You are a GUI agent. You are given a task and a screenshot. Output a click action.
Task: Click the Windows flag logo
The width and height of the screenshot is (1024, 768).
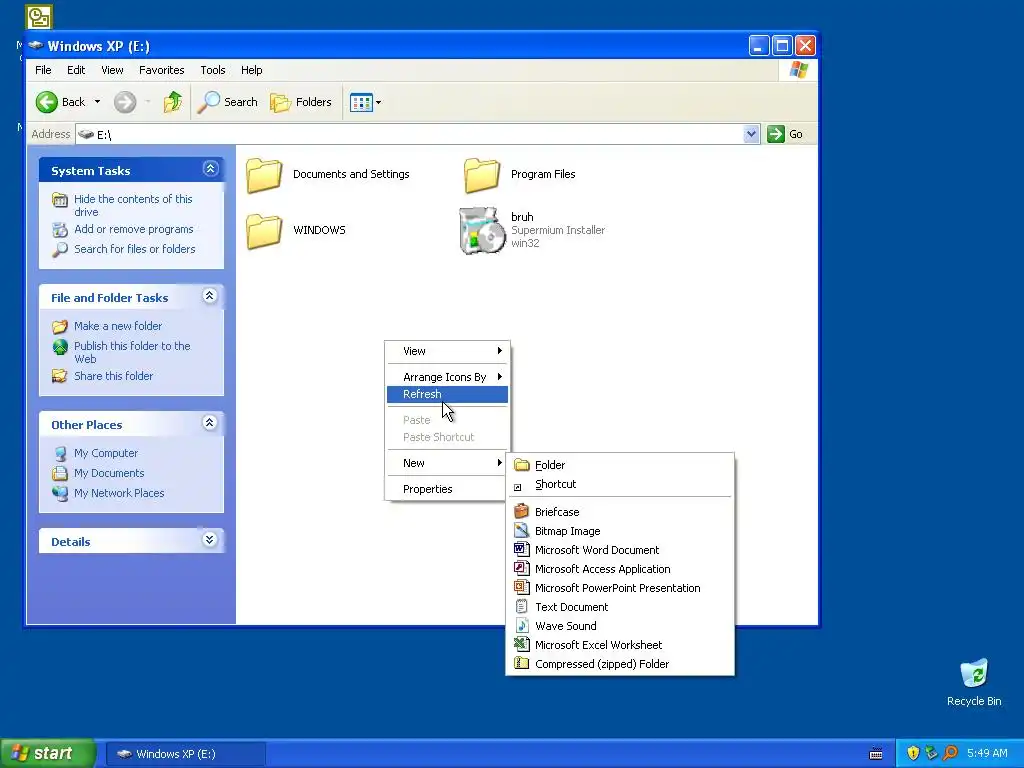point(798,70)
